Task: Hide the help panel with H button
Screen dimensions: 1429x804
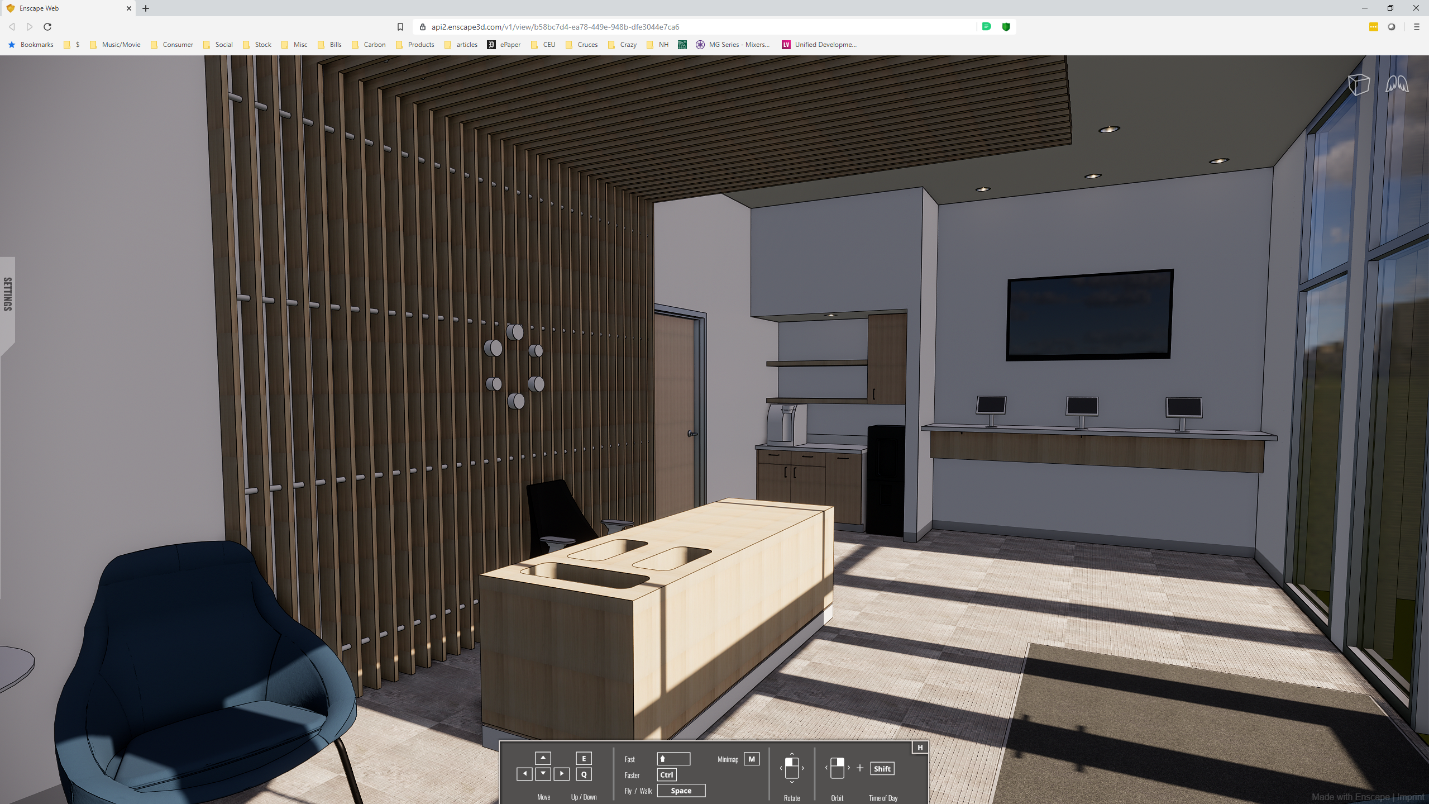Action: [919, 748]
